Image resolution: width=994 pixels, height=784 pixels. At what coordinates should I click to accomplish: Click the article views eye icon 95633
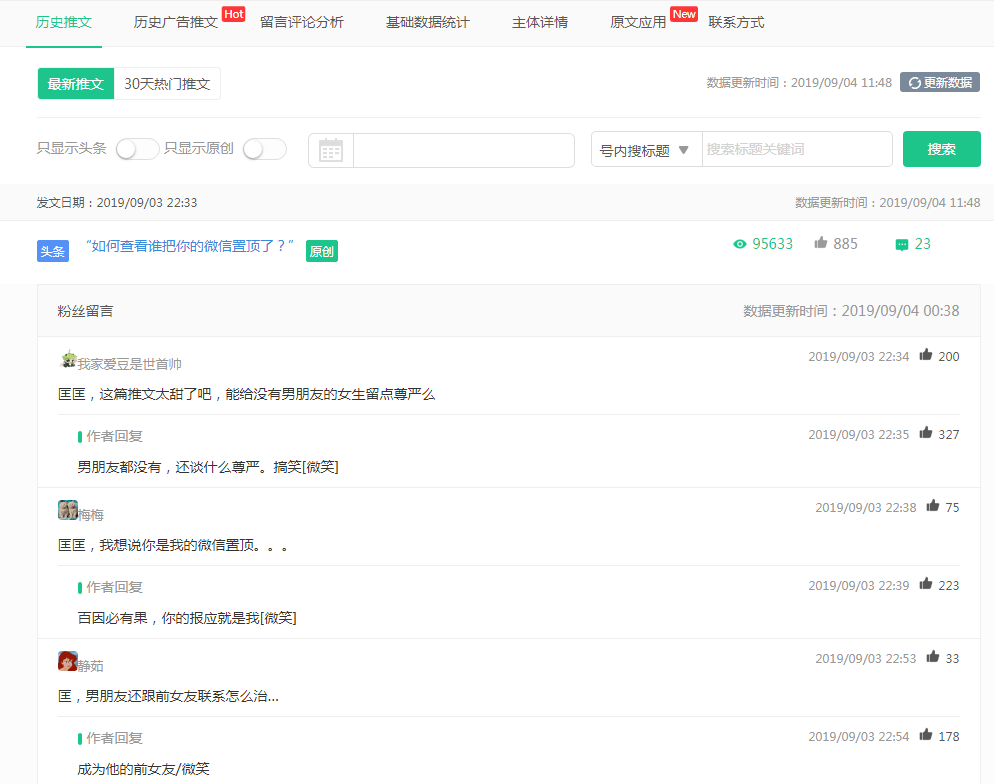coord(739,244)
